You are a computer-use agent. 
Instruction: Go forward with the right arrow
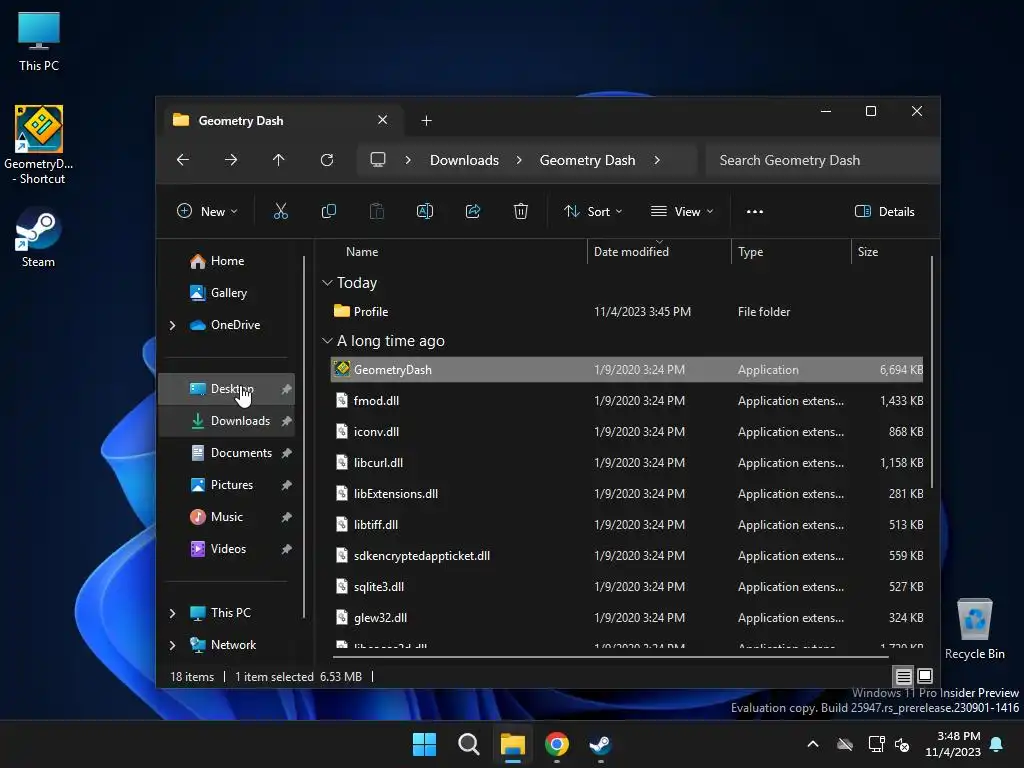pos(231,160)
